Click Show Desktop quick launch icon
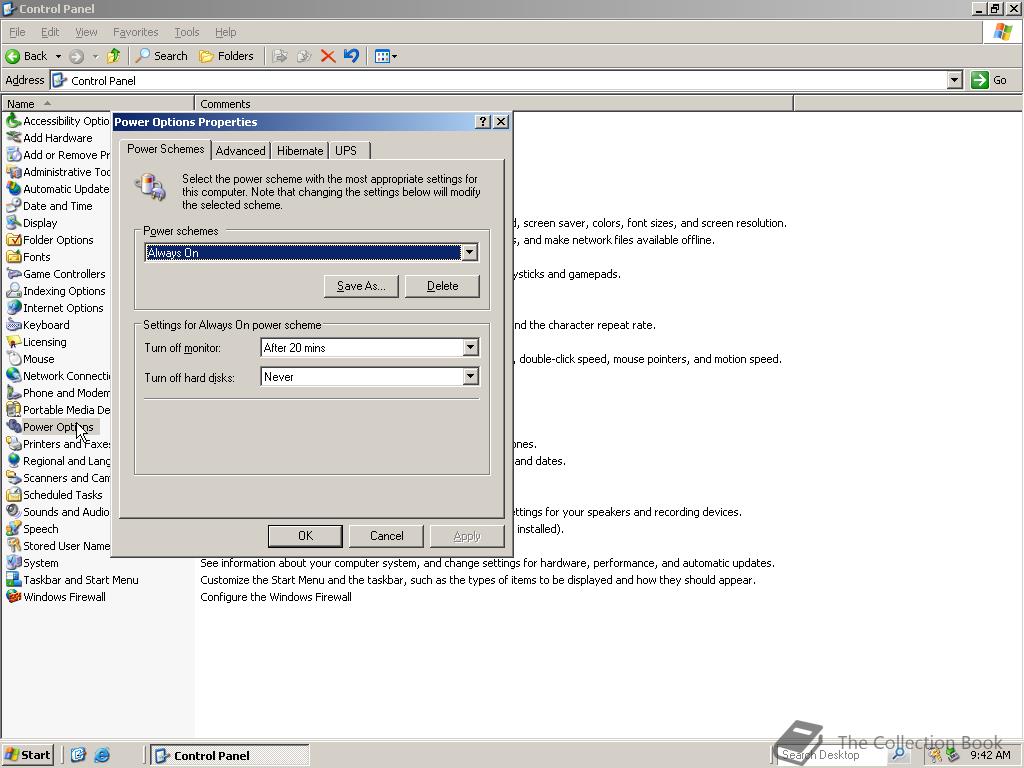 [x=78, y=755]
